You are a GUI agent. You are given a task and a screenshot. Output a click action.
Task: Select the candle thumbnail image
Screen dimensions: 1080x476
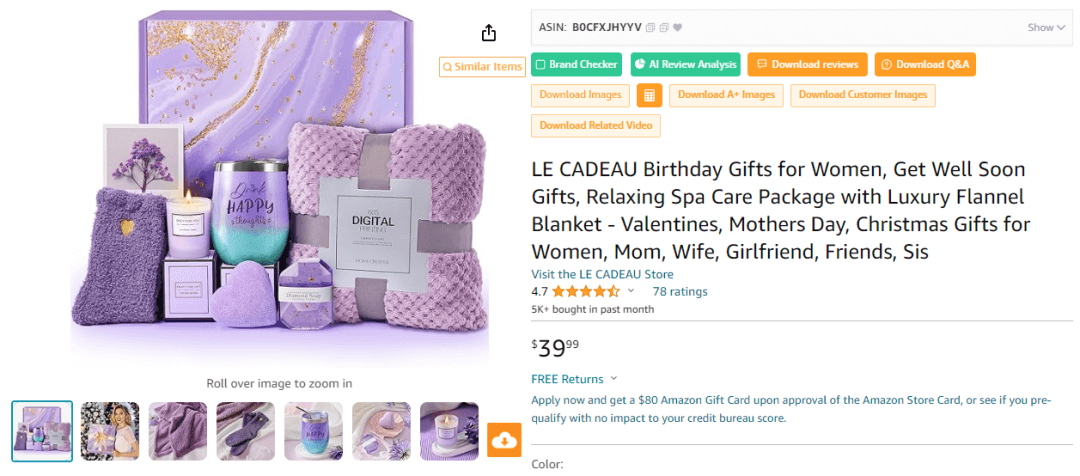pos(450,431)
